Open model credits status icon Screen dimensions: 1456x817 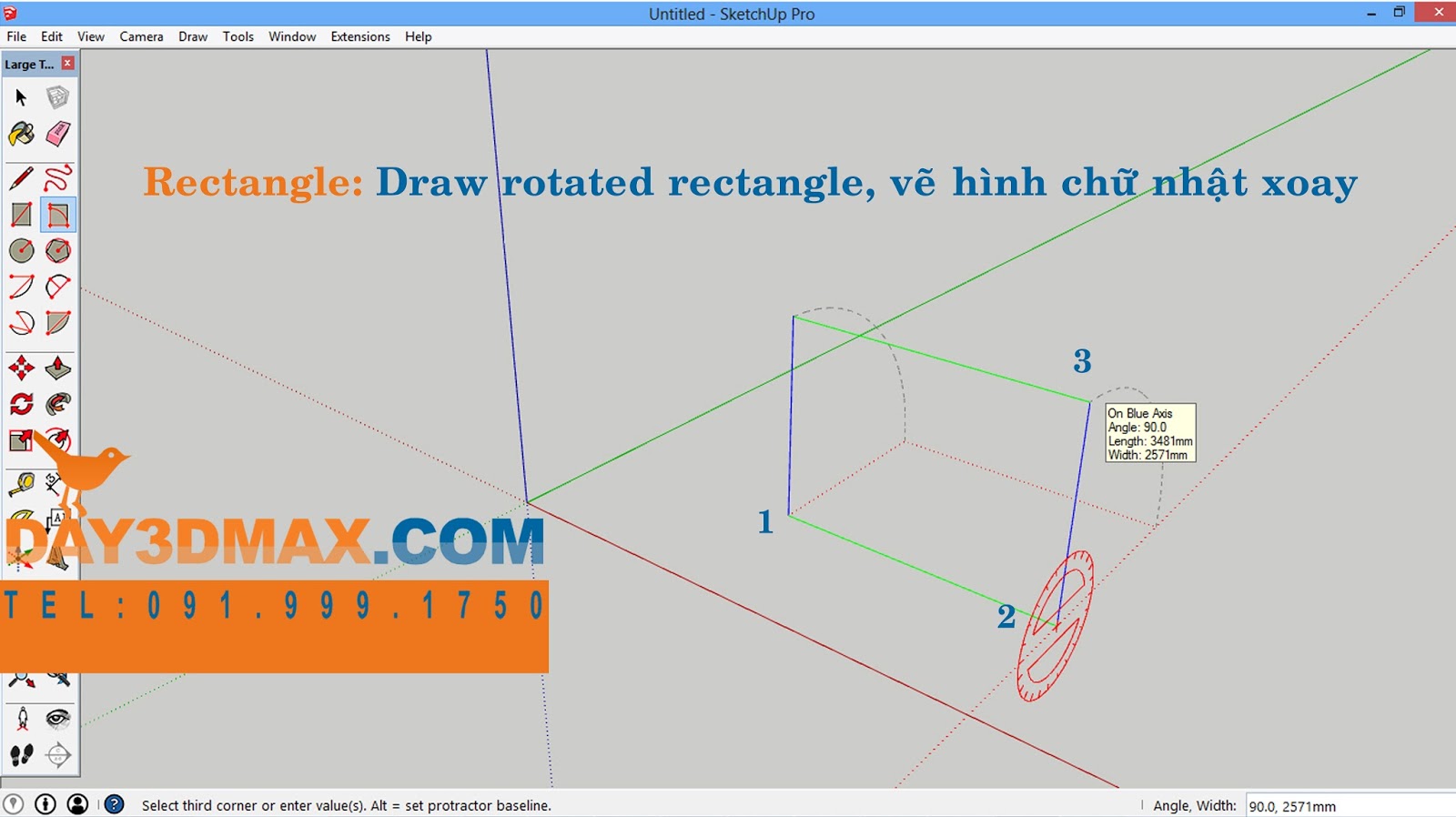(x=45, y=804)
